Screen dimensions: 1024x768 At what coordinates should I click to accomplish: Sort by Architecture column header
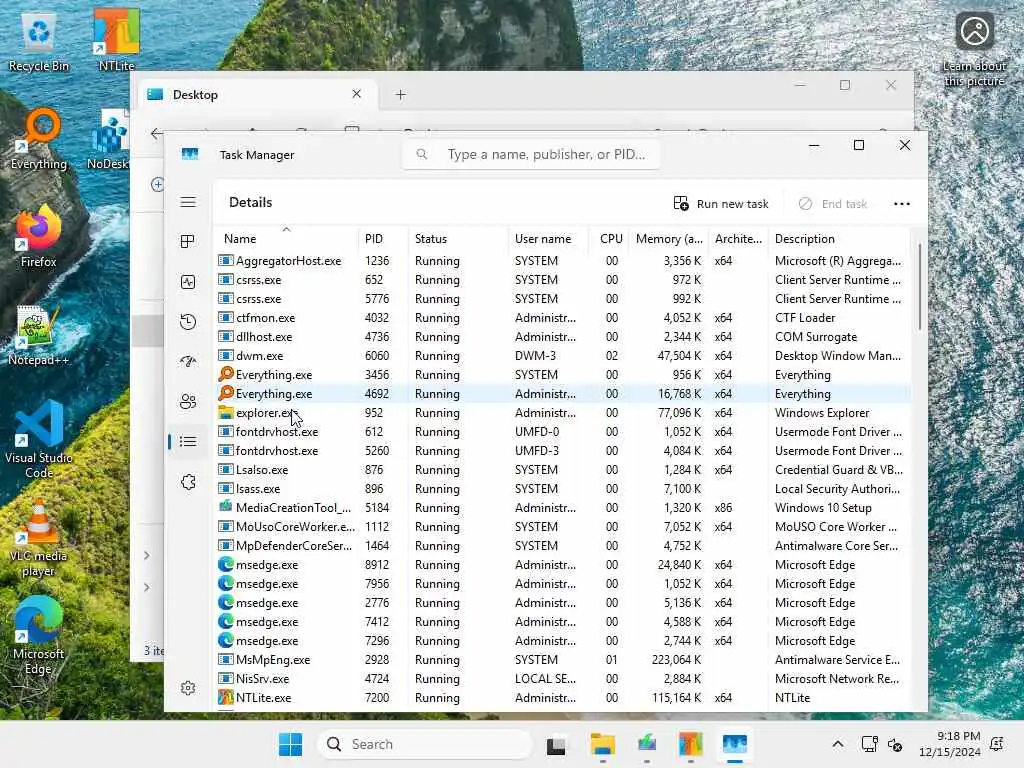[738, 238]
